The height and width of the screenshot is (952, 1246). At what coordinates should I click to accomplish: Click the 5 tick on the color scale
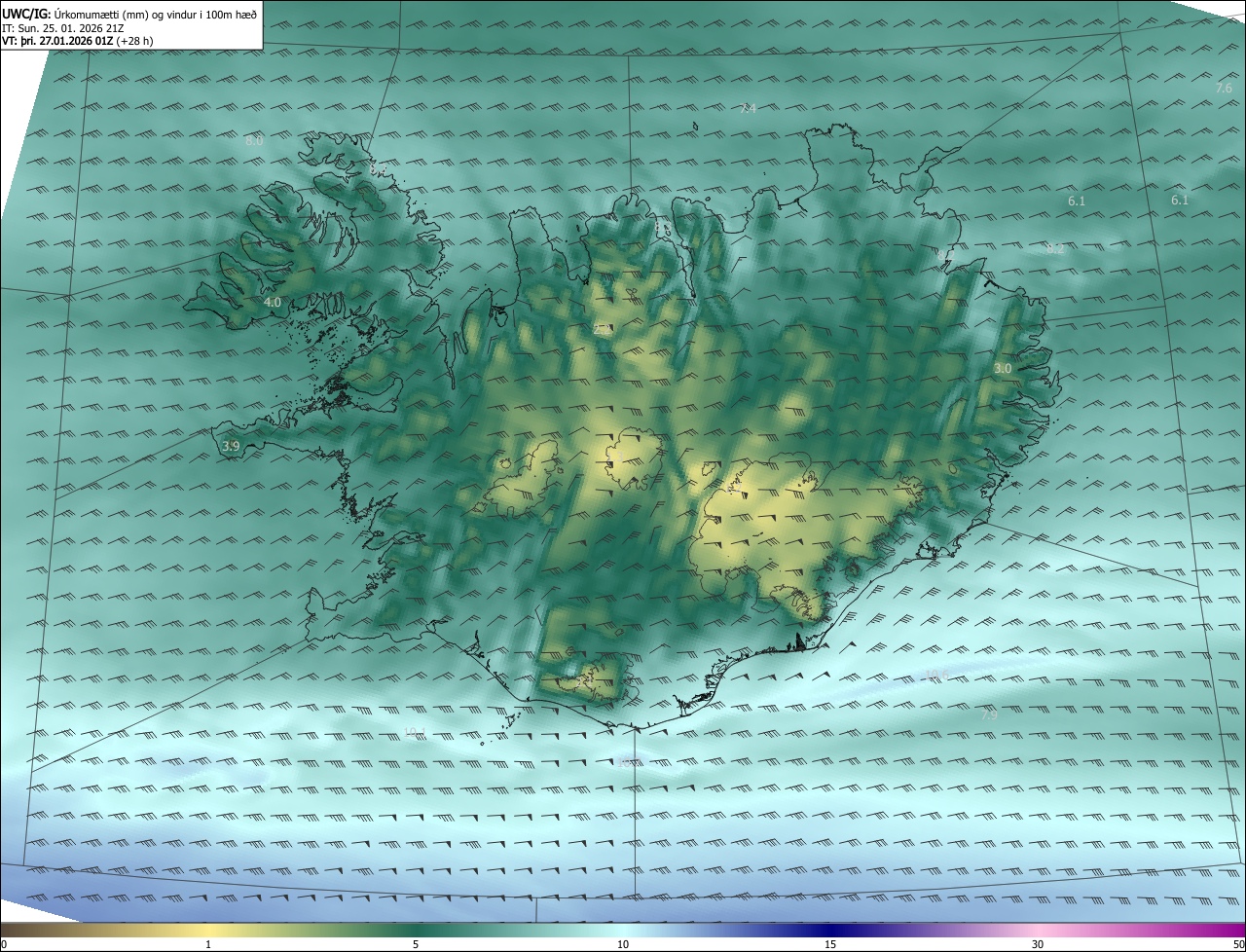coord(416,944)
